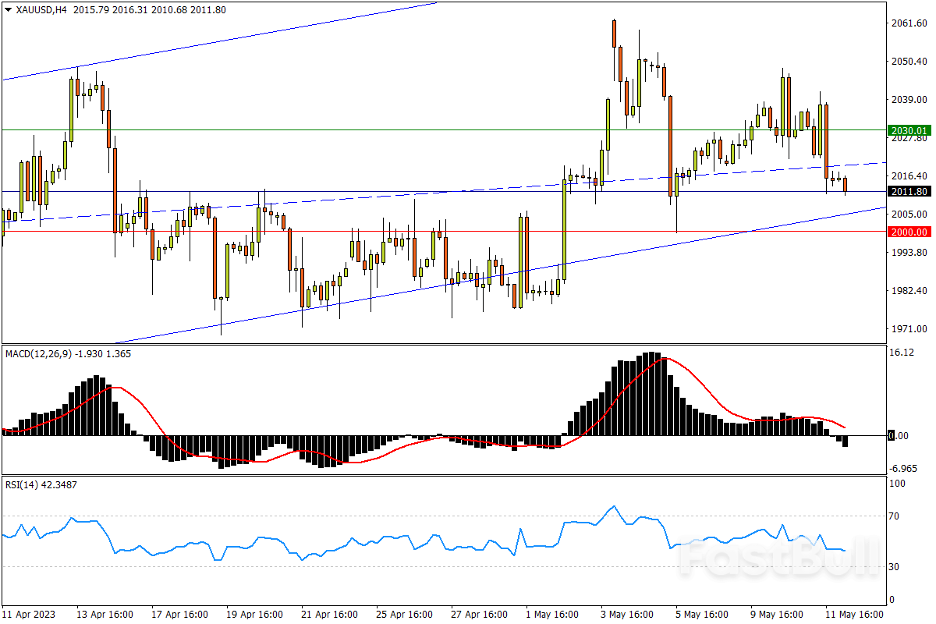Click the -6.965 MACD scale value
This screenshot has height=624, width=936.
[903, 468]
